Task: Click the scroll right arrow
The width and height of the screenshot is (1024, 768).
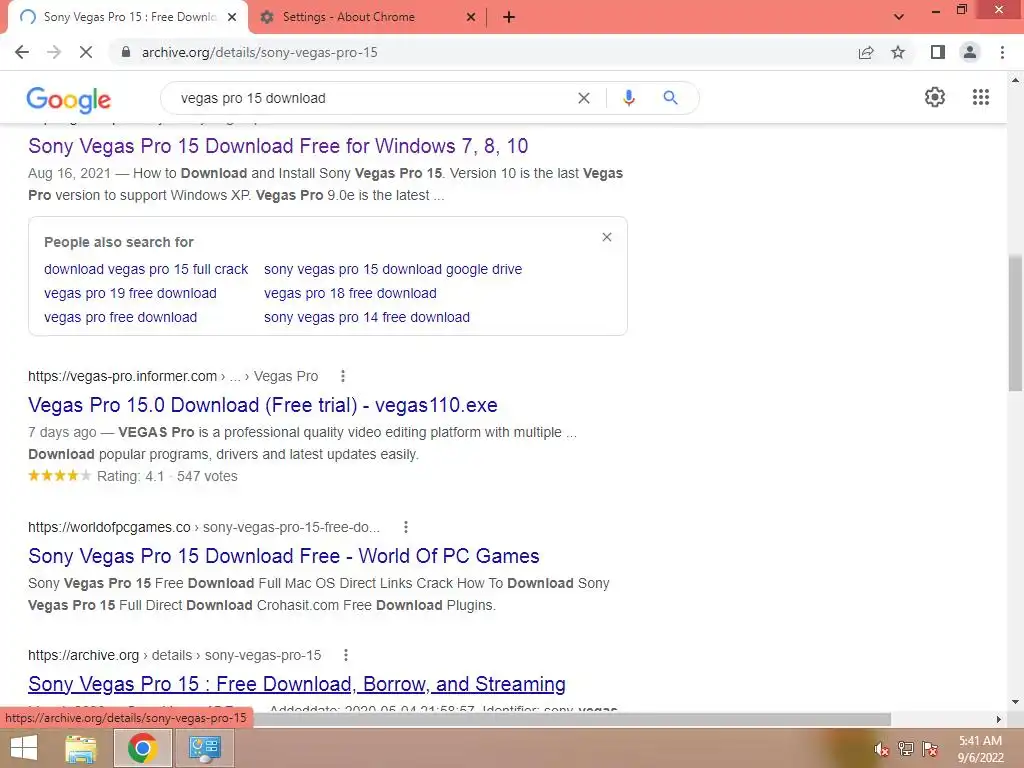Action: coord(999,719)
